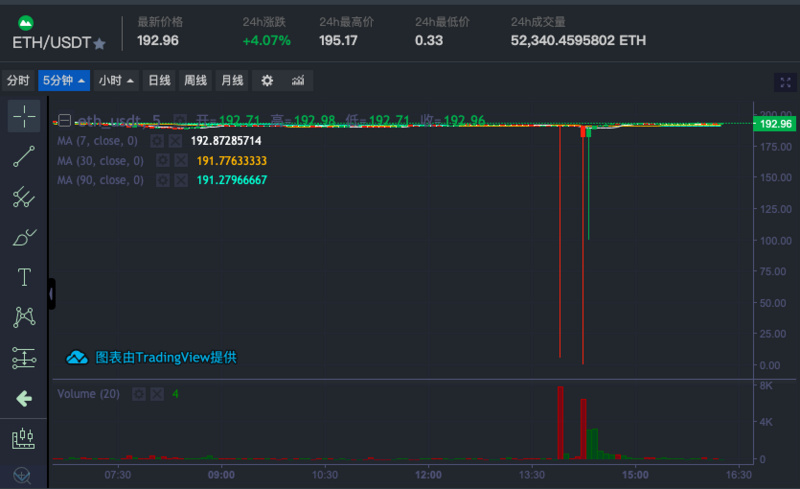Select the brush drawing tool
This screenshot has height=489, width=800.
click(x=23, y=237)
